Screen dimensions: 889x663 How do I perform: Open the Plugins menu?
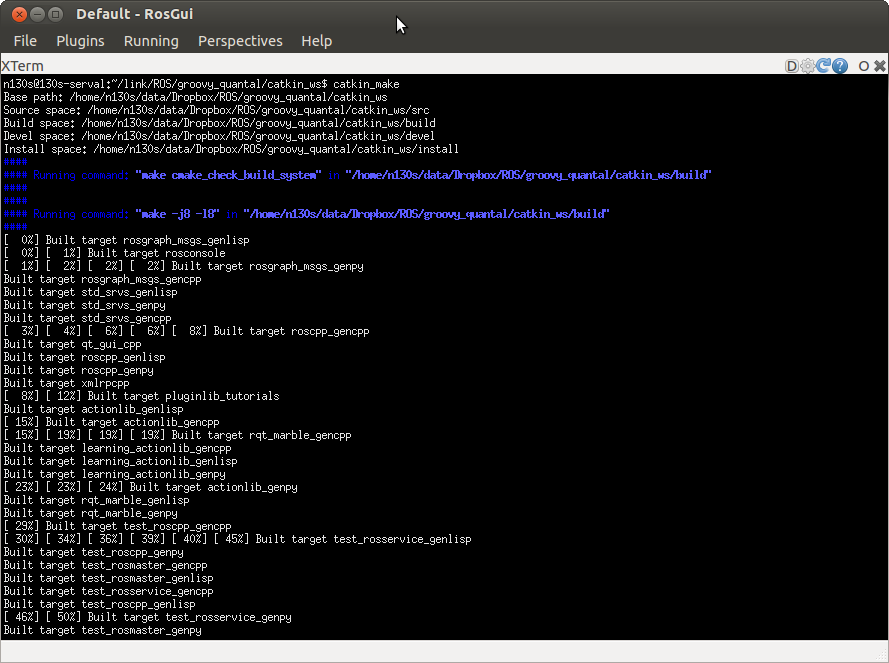tap(80, 41)
